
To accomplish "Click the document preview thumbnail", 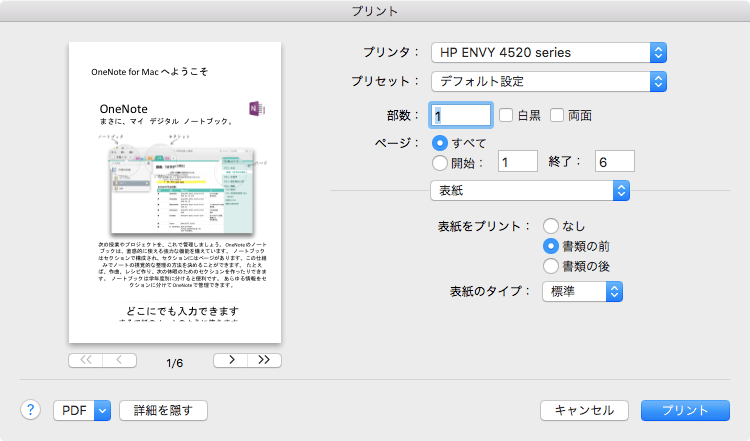I will point(175,192).
